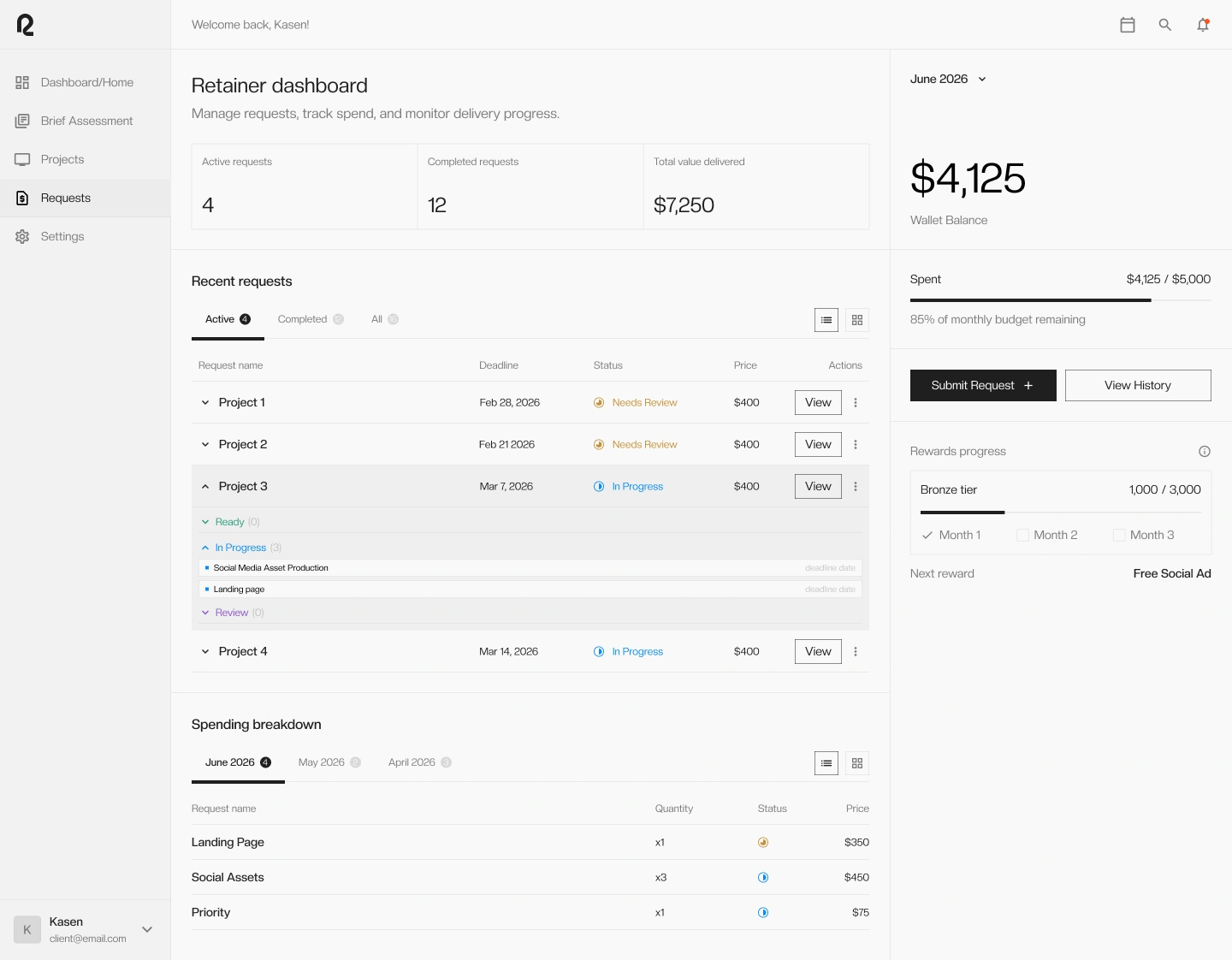Image resolution: width=1232 pixels, height=960 pixels.
Task: Click View for Project 4
Action: click(x=818, y=652)
